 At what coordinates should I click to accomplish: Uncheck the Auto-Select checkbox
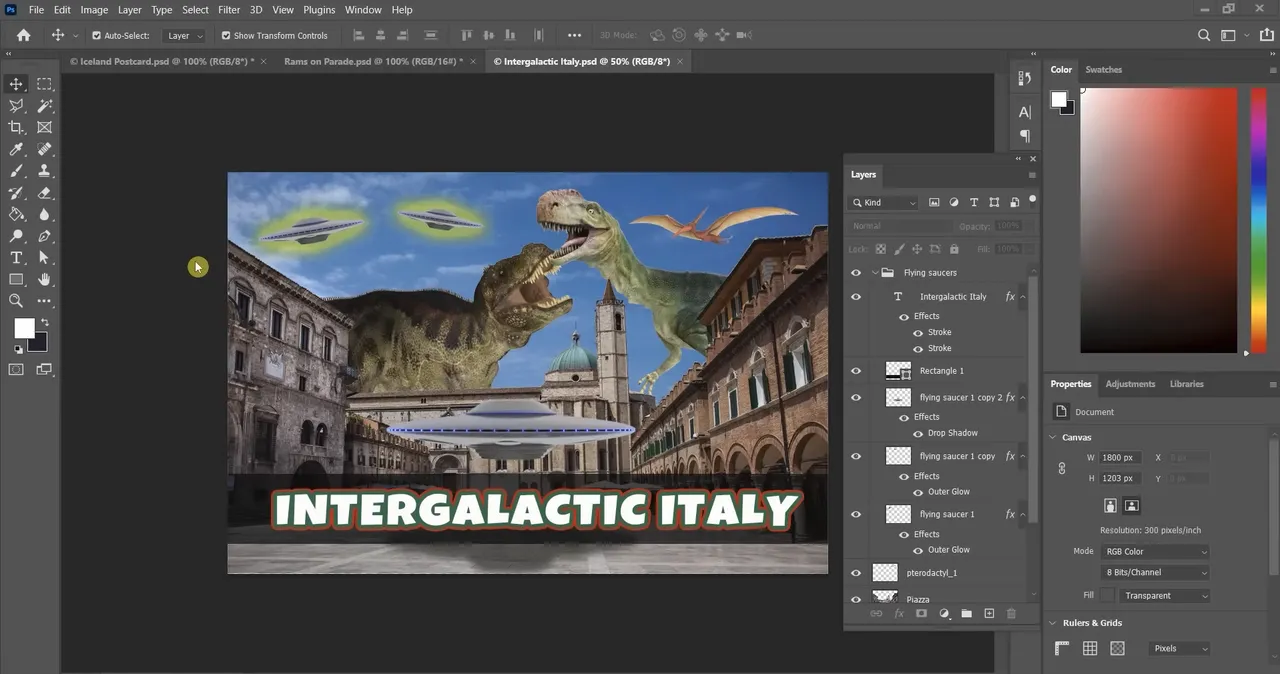coord(97,35)
